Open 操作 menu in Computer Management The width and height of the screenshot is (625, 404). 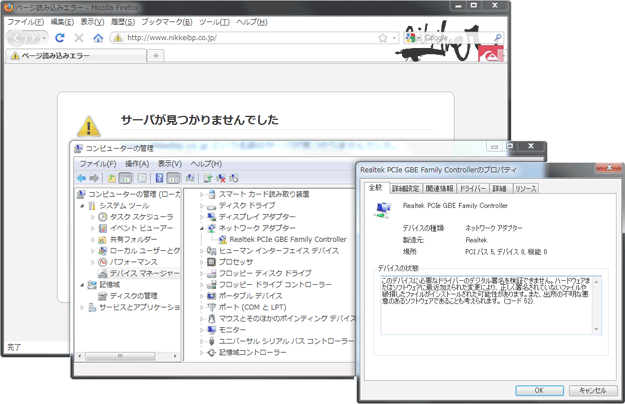(137, 164)
